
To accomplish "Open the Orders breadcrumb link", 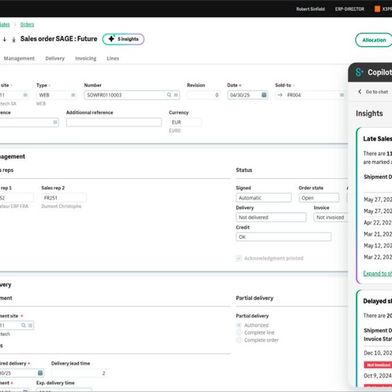I will (x=27, y=24).
